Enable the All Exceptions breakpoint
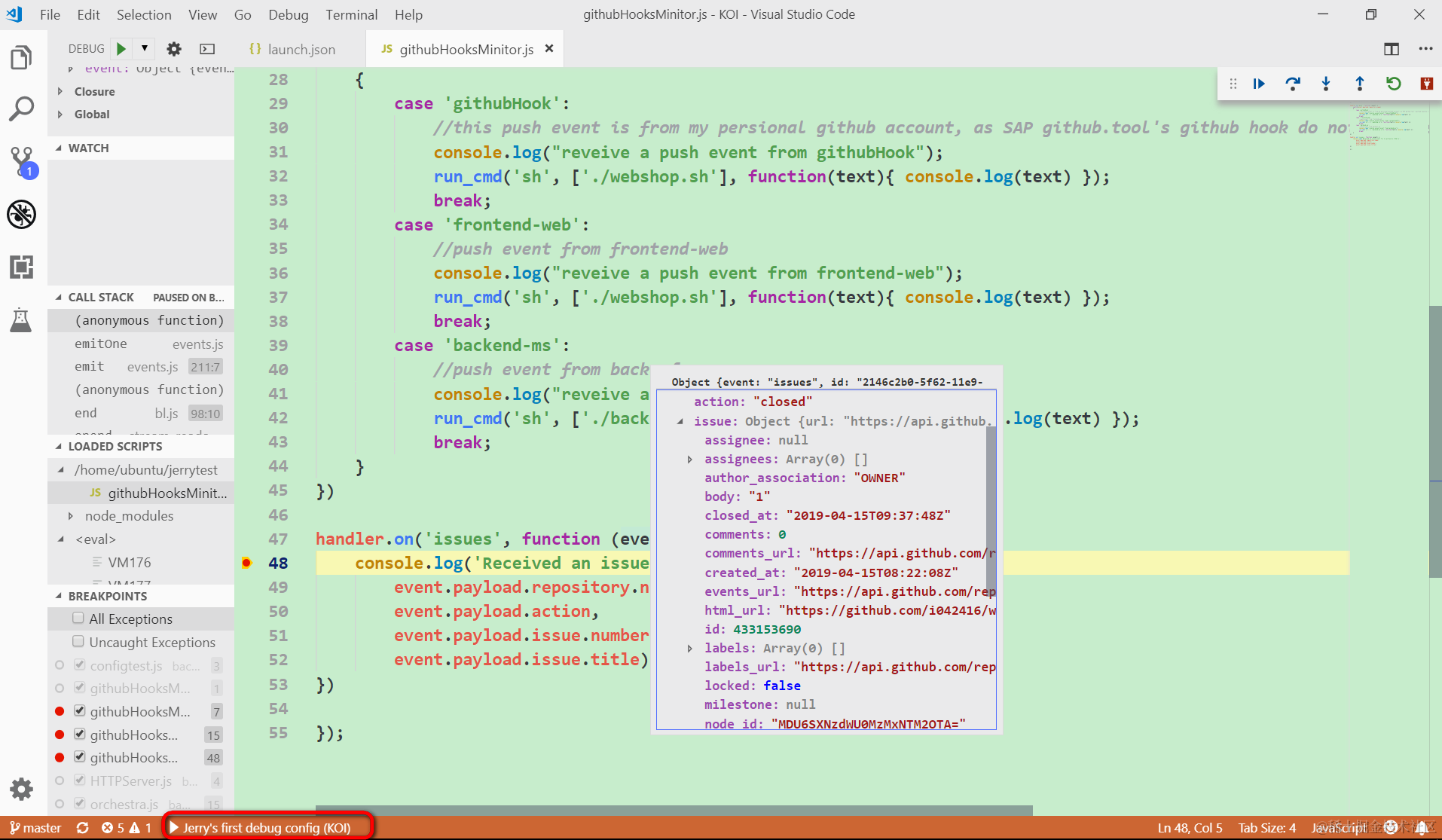 pyautogui.click(x=78, y=619)
